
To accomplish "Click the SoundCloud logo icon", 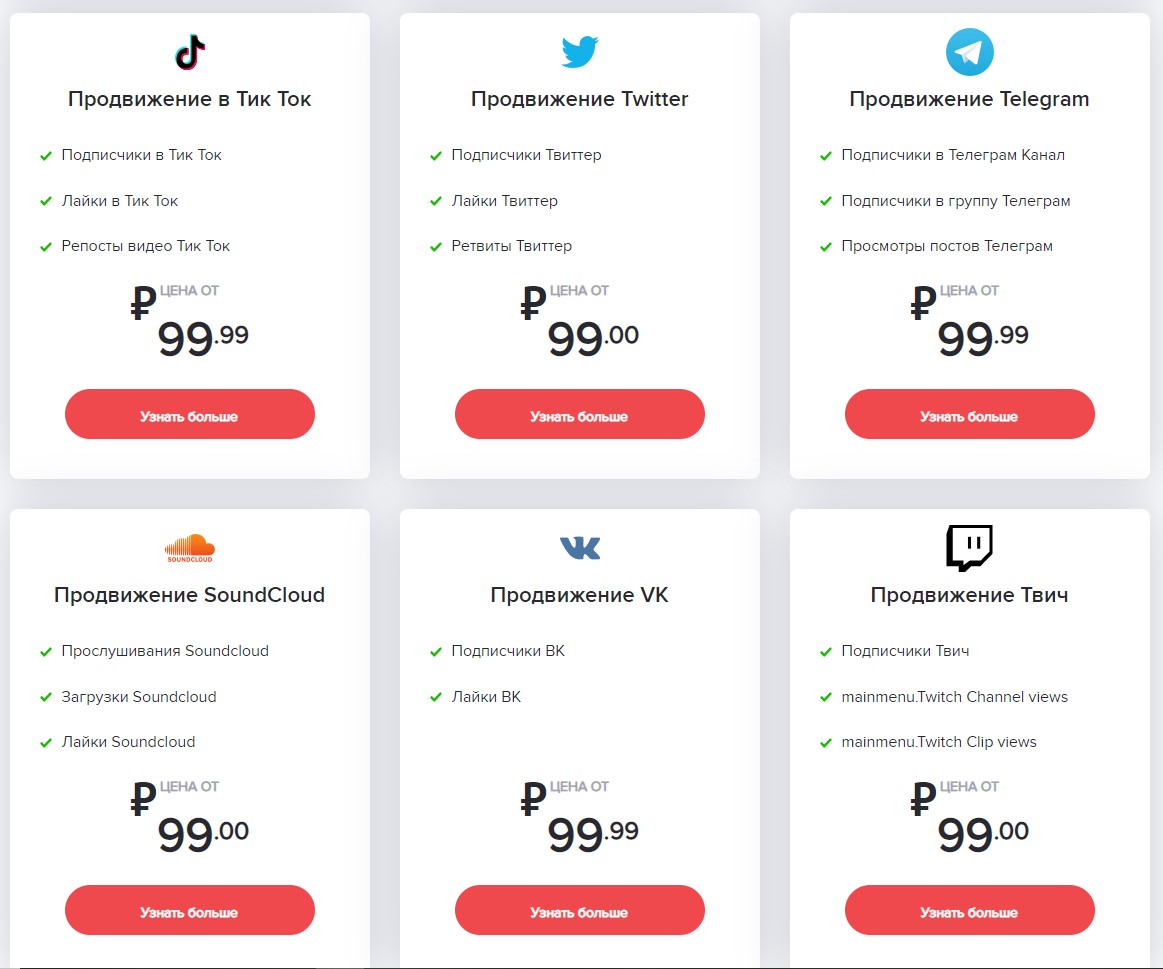I will (x=190, y=548).
